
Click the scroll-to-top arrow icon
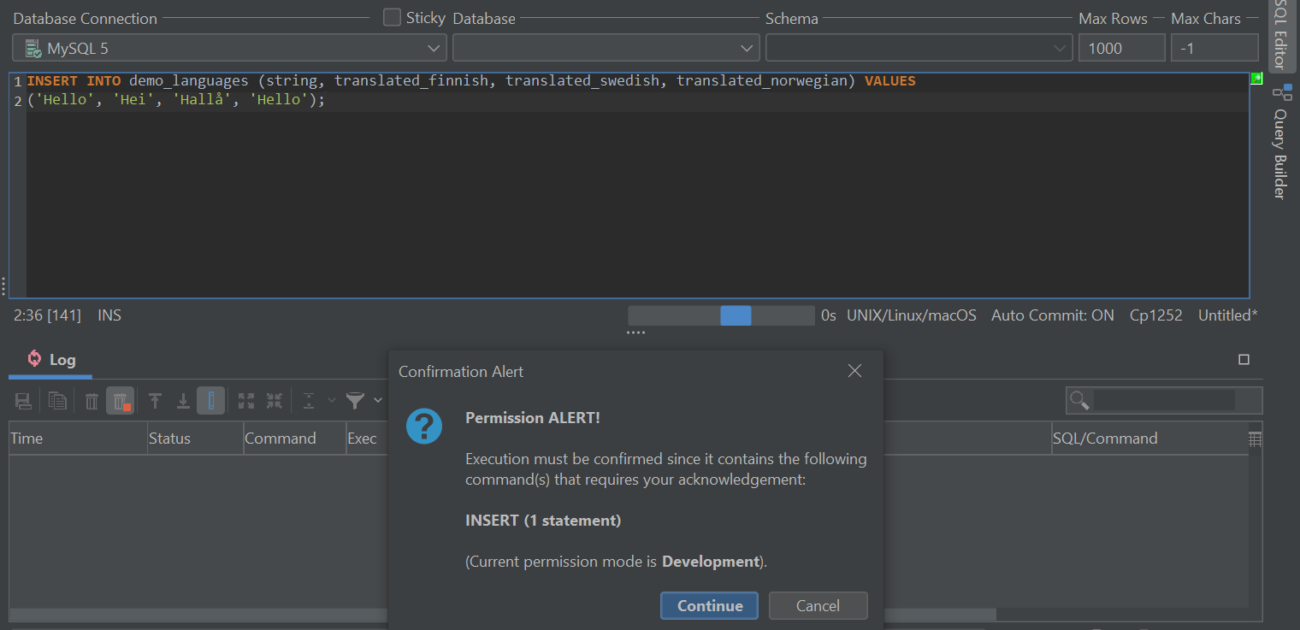[155, 401]
